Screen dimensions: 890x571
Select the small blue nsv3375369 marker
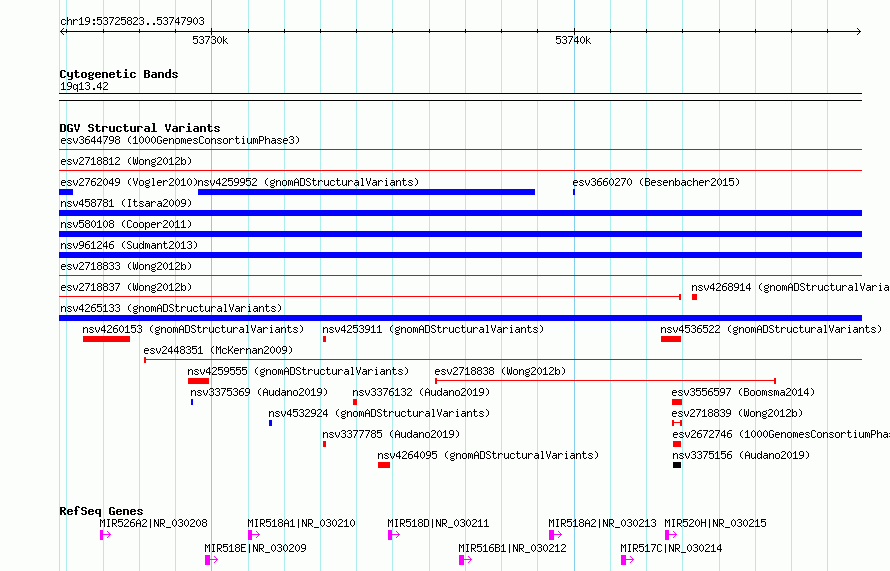pyautogui.click(x=192, y=402)
